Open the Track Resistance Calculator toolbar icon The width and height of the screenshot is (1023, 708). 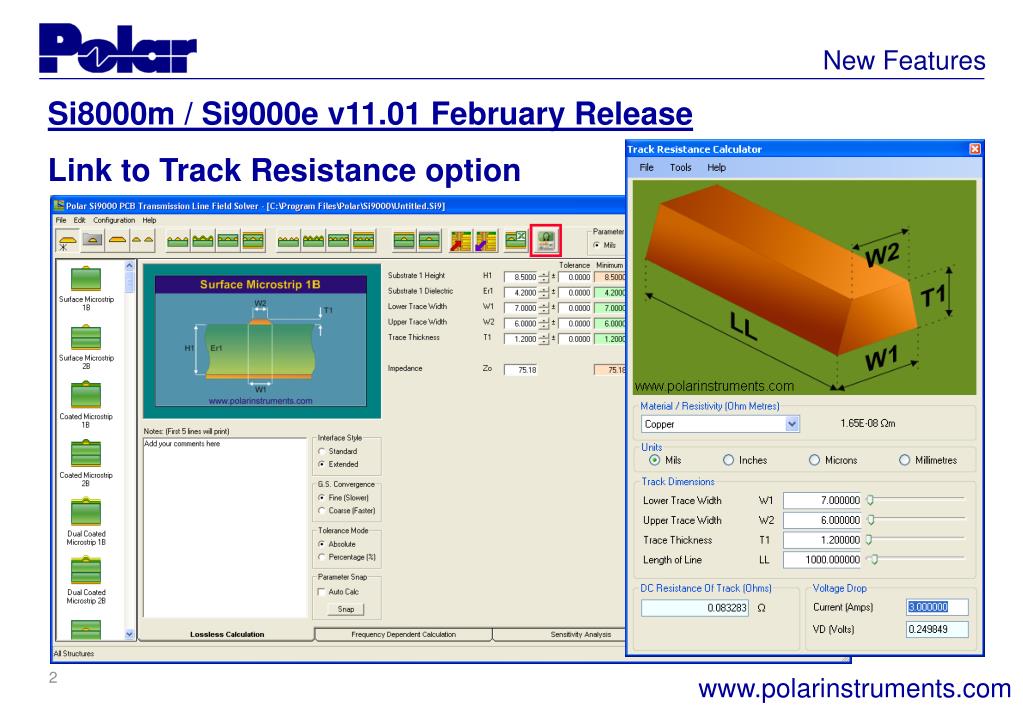[x=546, y=241]
